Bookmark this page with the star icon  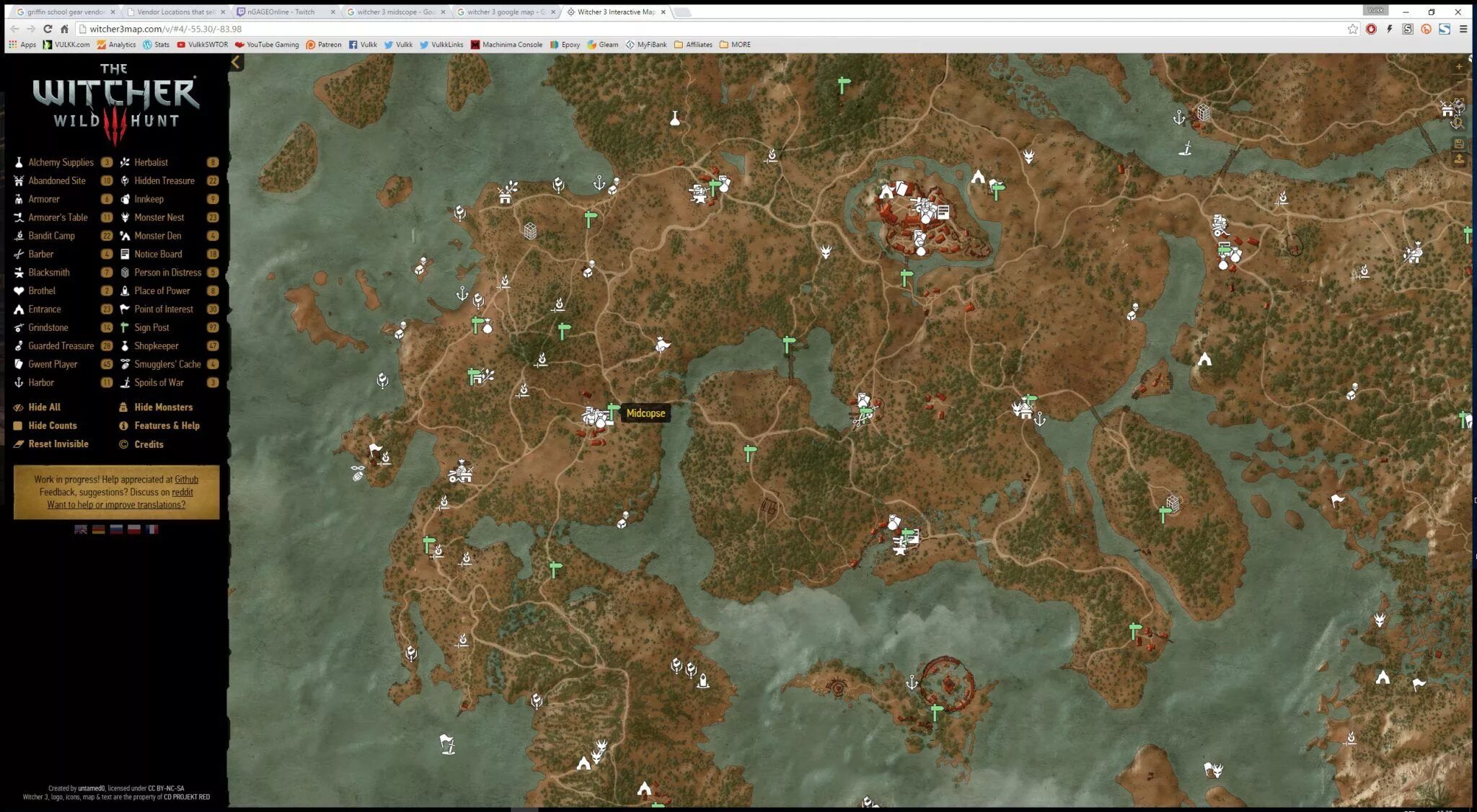(x=1352, y=29)
